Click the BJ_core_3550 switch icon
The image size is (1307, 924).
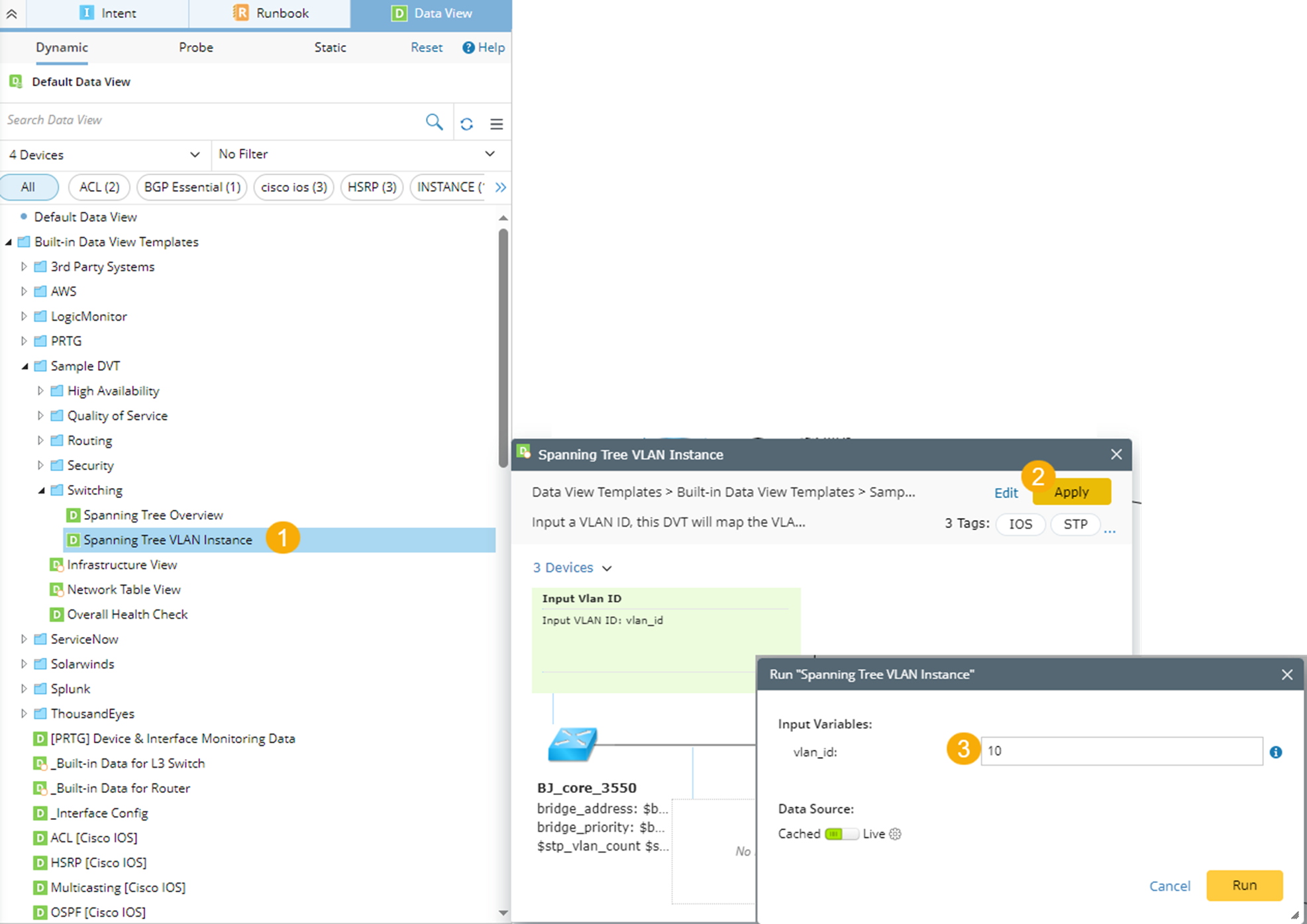572,744
